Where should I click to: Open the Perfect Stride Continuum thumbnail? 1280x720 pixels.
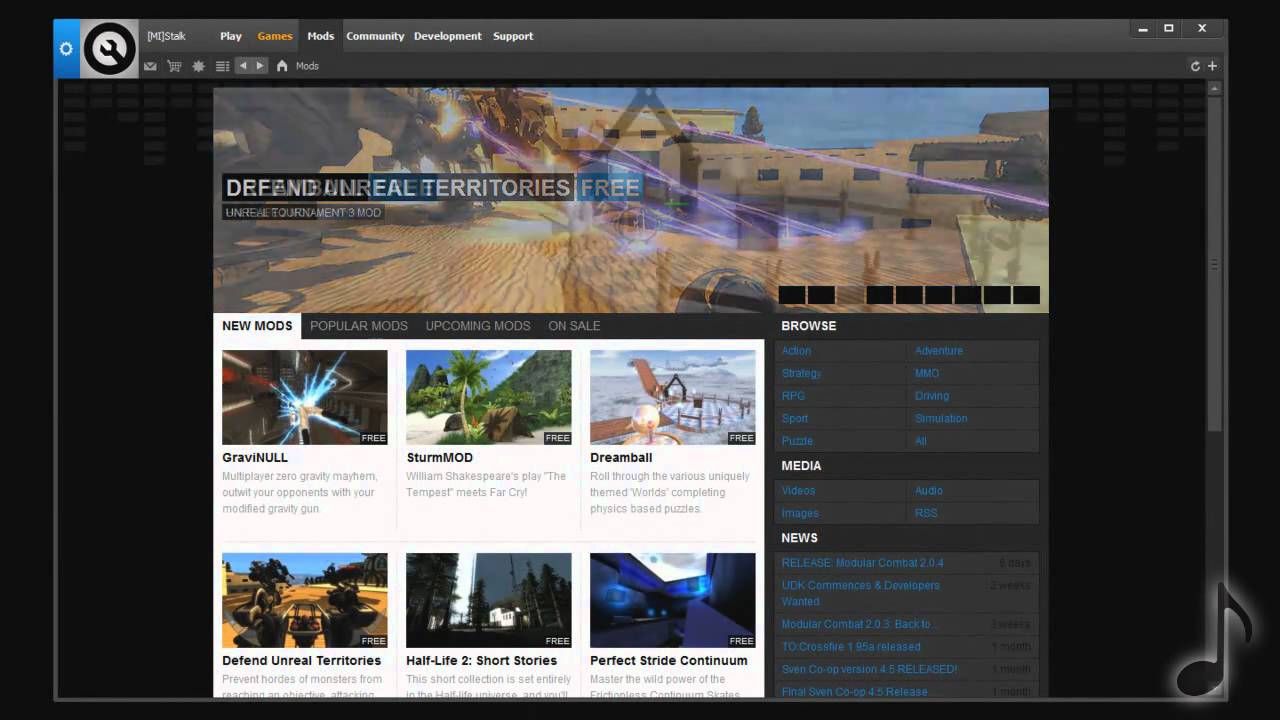[673, 600]
